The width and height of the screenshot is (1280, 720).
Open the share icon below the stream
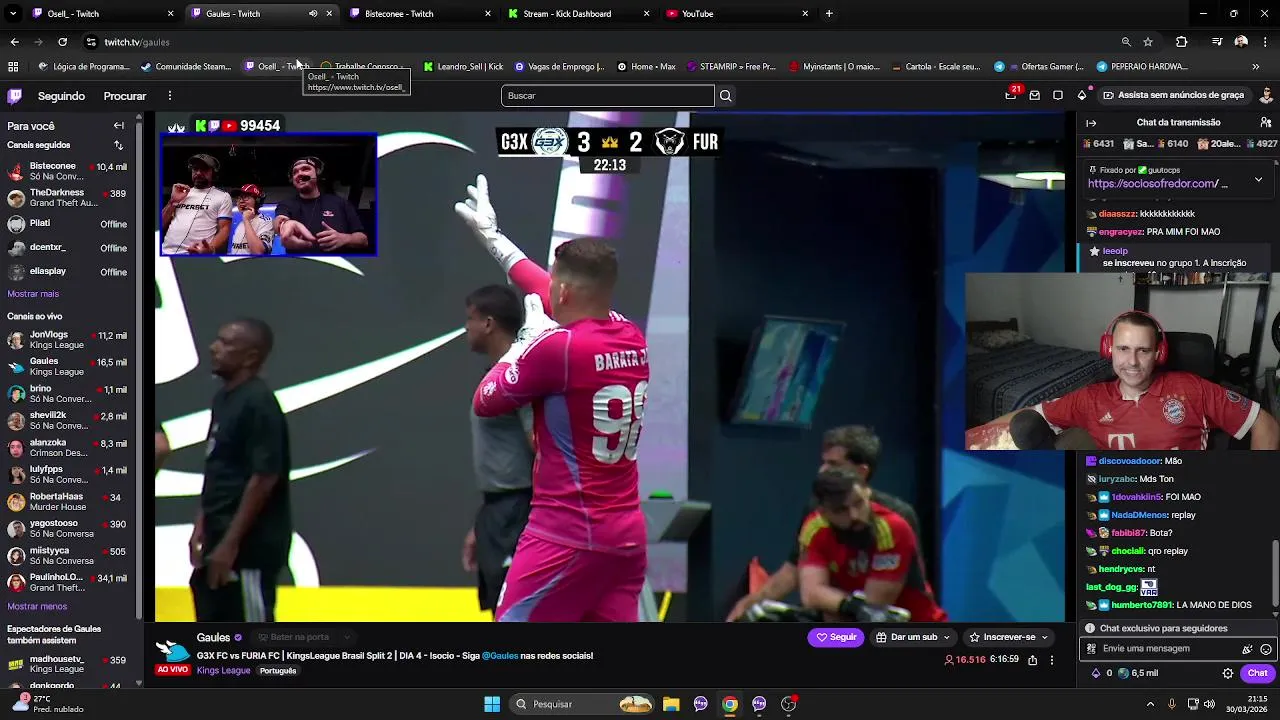1032,660
